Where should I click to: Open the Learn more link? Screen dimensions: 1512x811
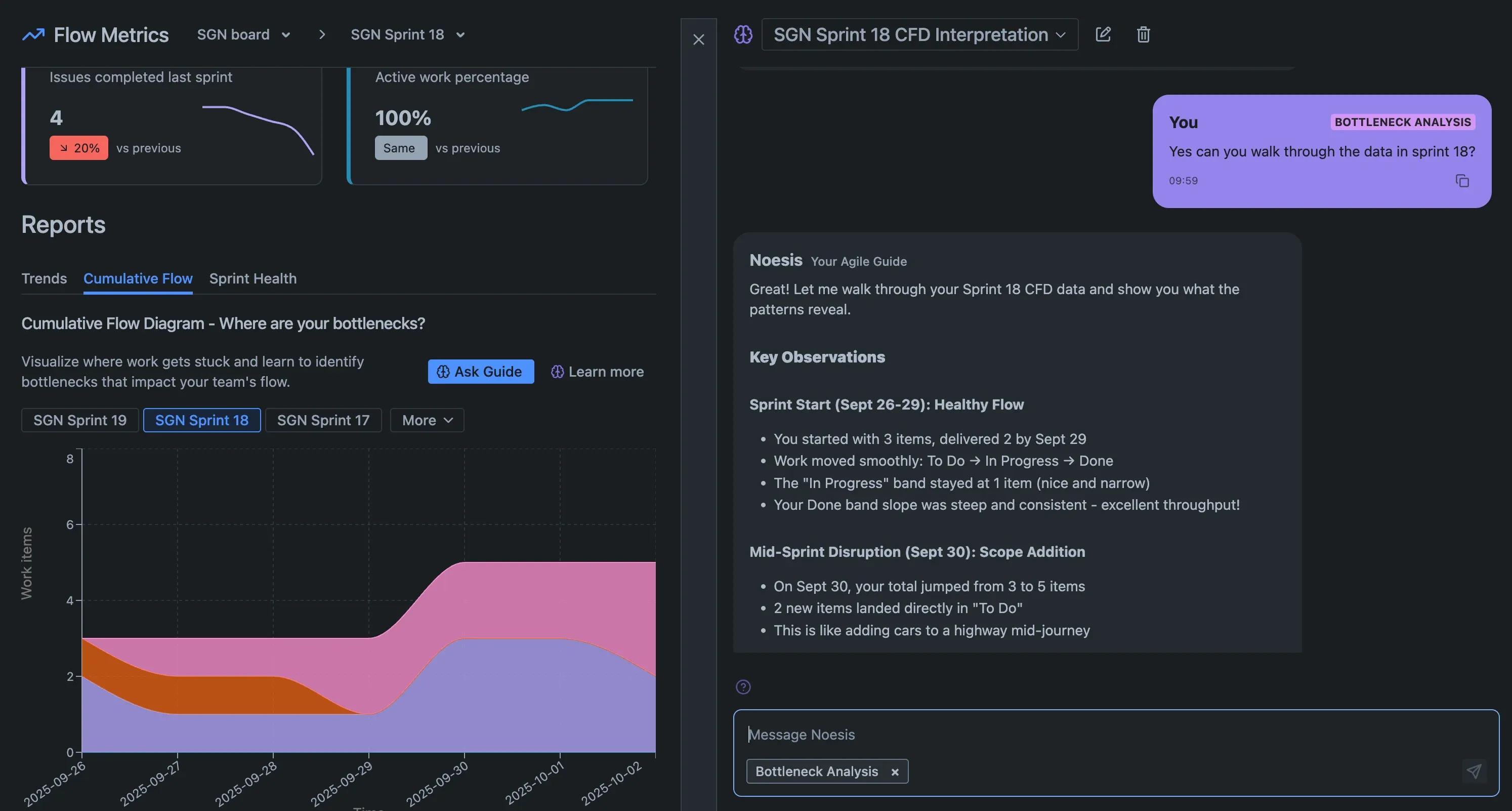(597, 372)
